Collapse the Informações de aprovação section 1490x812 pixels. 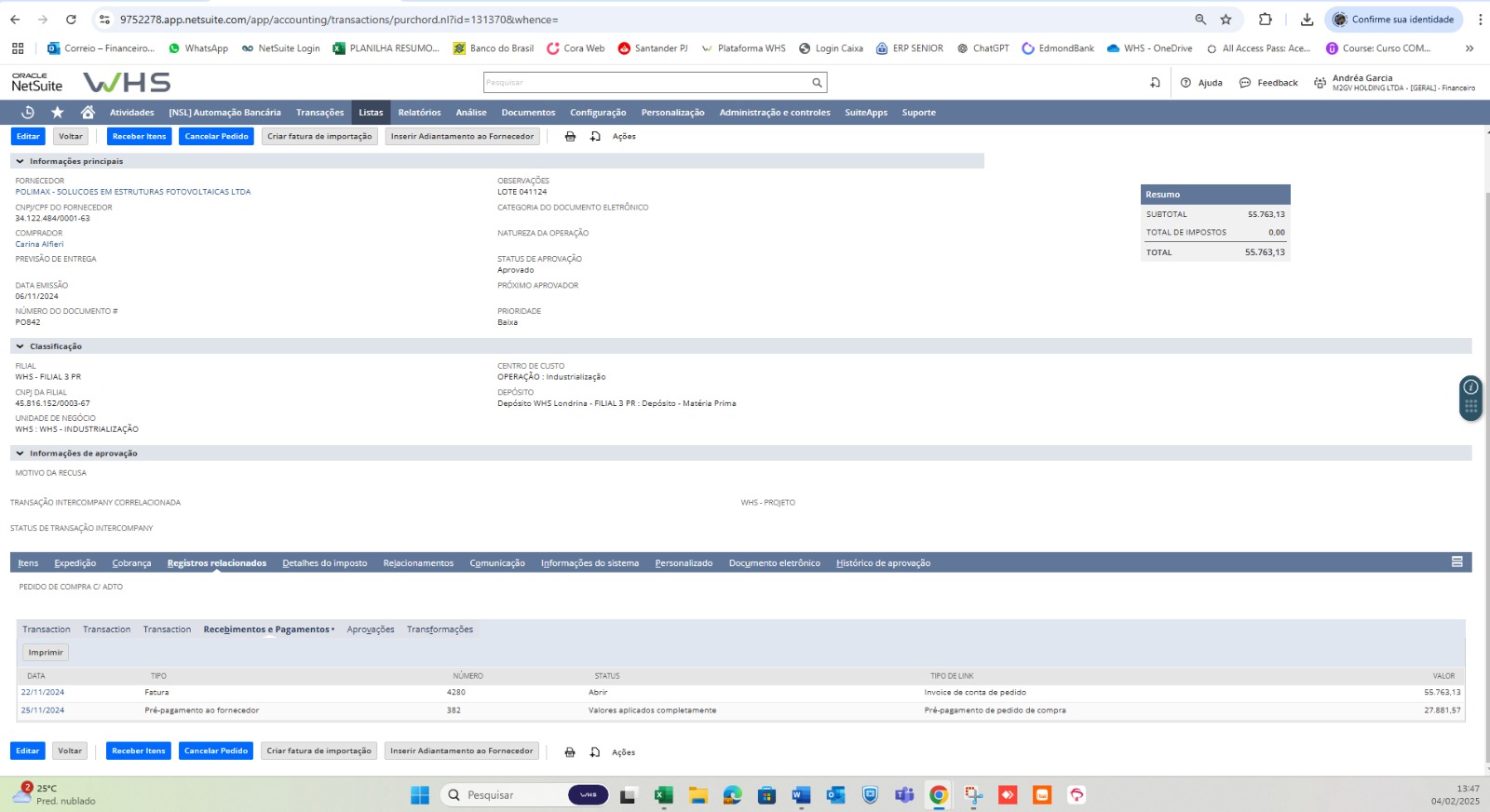click(20, 453)
